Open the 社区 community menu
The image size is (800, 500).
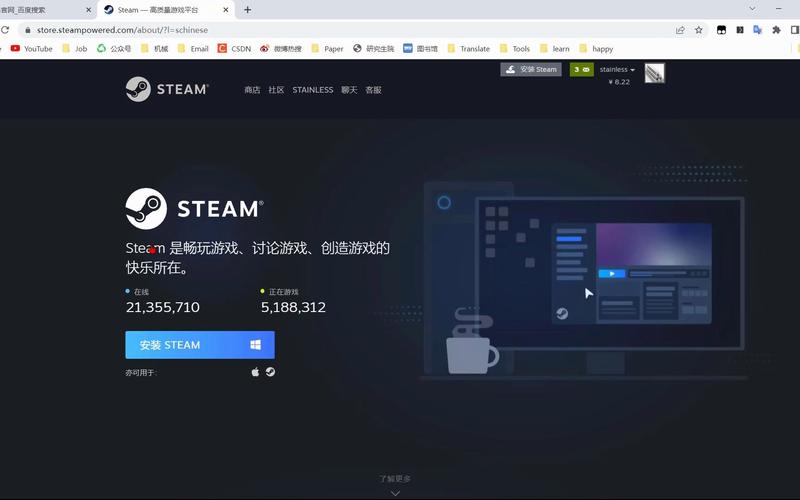276,90
